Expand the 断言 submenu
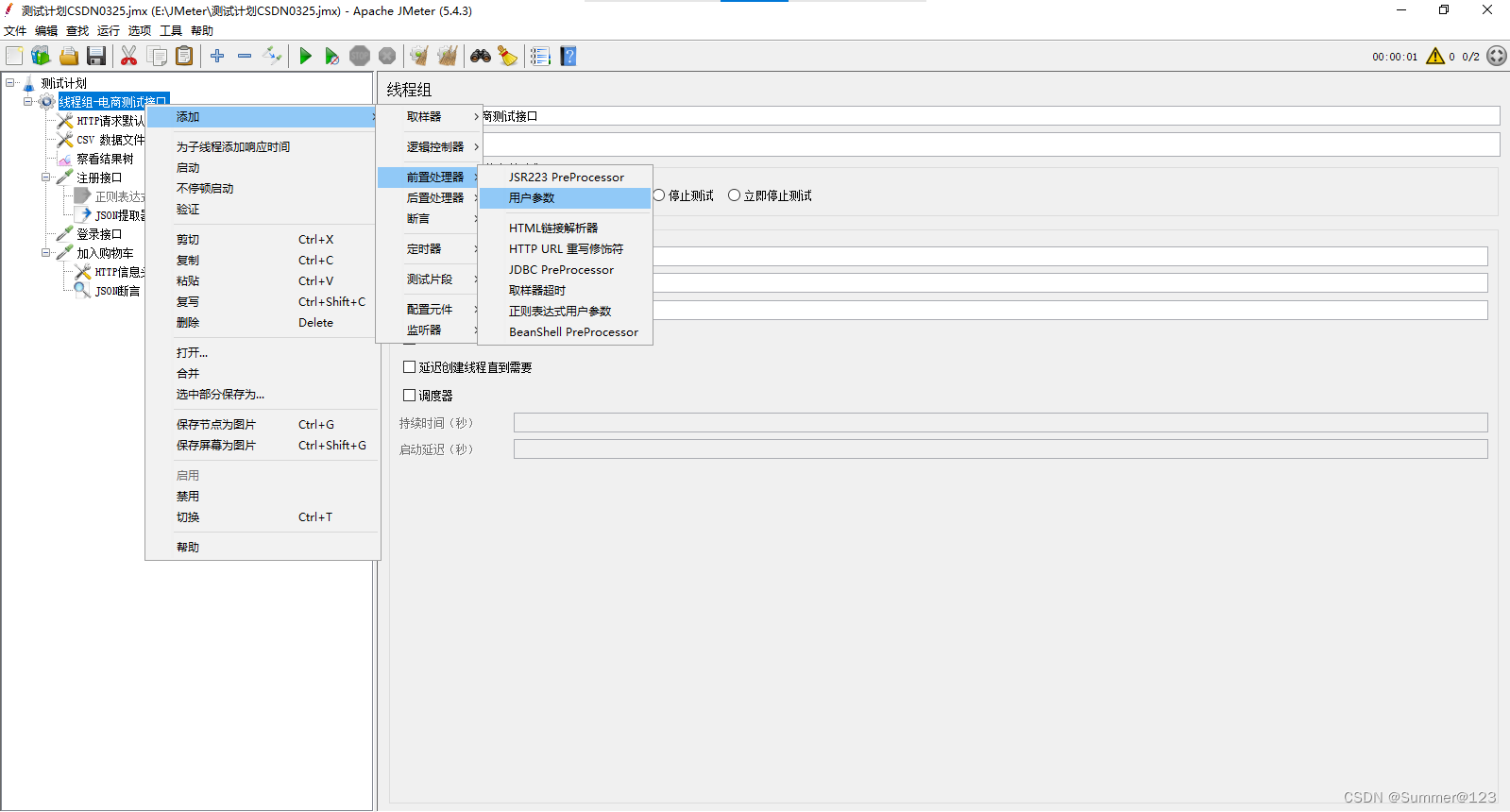This screenshot has width=1510, height=812. 430,218
